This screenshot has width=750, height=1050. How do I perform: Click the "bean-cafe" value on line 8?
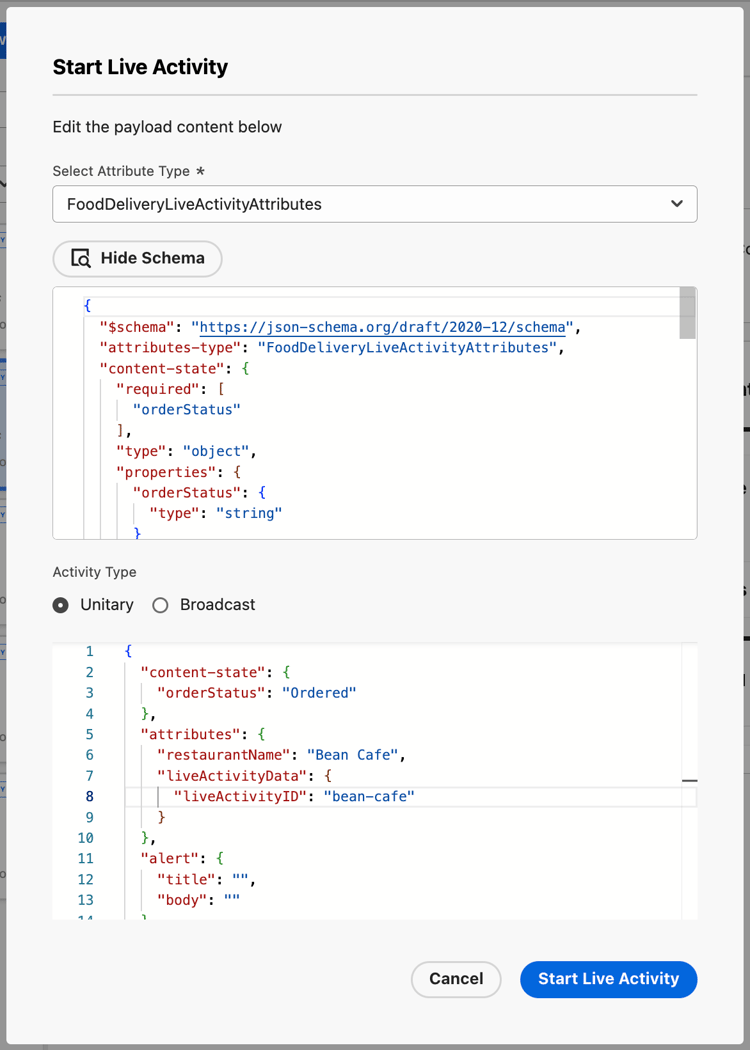tap(369, 797)
